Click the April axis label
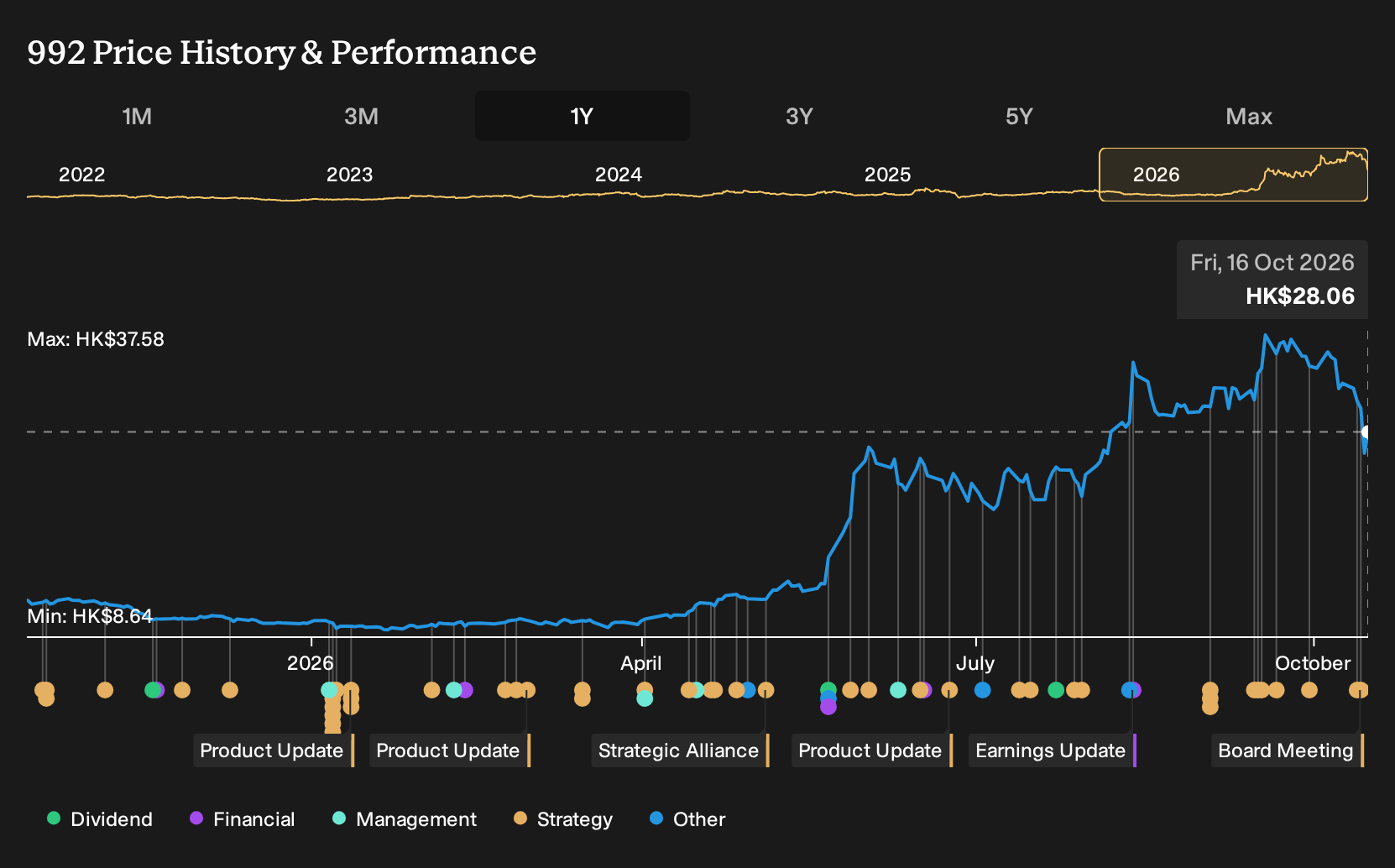The height and width of the screenshot is (868, 1395). click(640, 663)
